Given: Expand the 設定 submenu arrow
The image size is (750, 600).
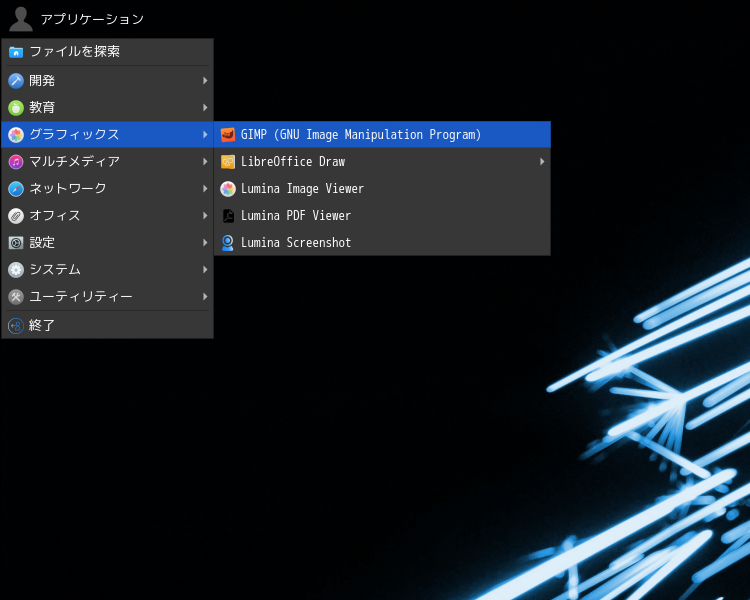Looking at the screenshot, I should point(205,243).
